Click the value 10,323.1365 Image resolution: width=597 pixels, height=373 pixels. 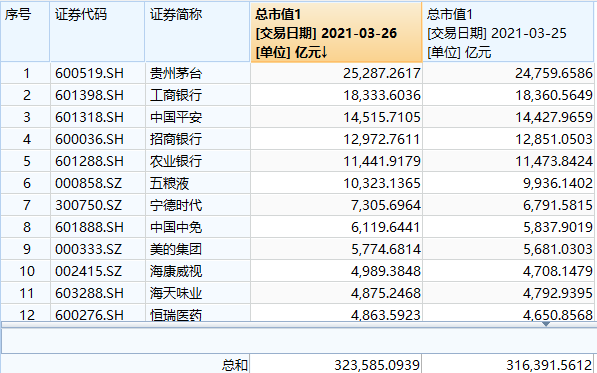coord(382,183)
